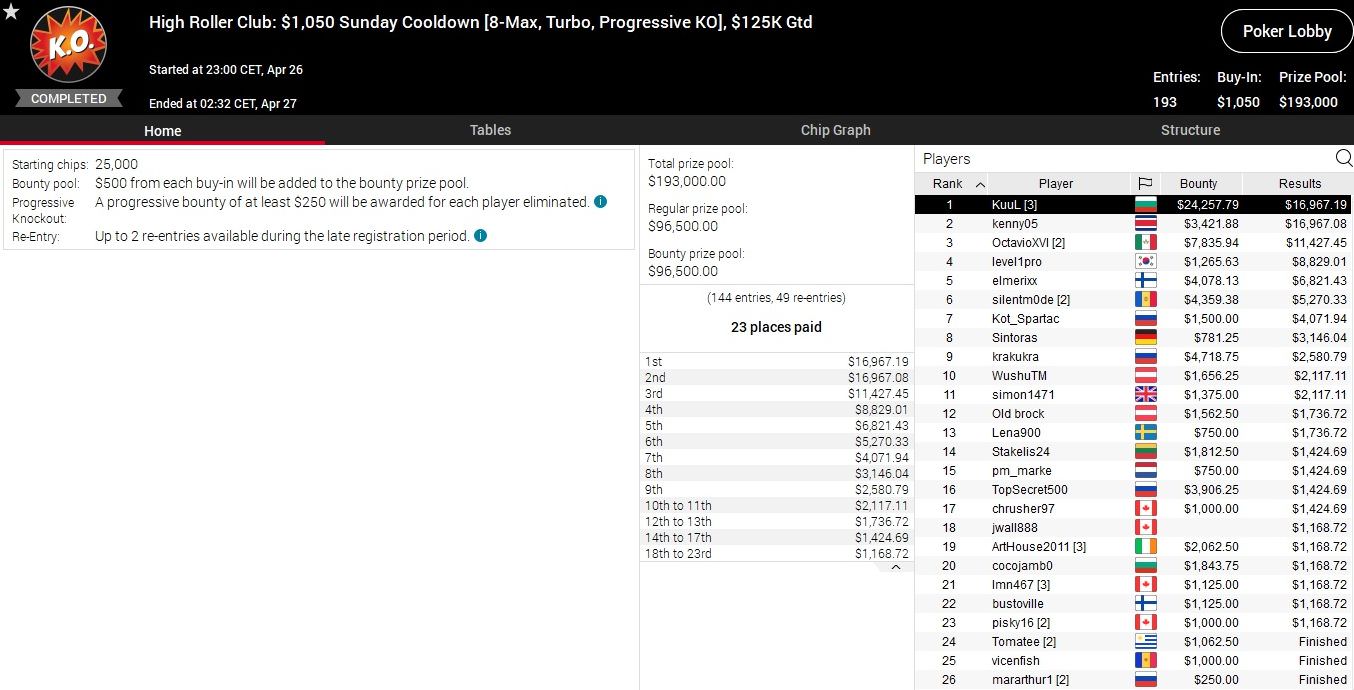Click the Poker Lobby button
This screenshot has height=690, width=1354.
coord(1286,31)
